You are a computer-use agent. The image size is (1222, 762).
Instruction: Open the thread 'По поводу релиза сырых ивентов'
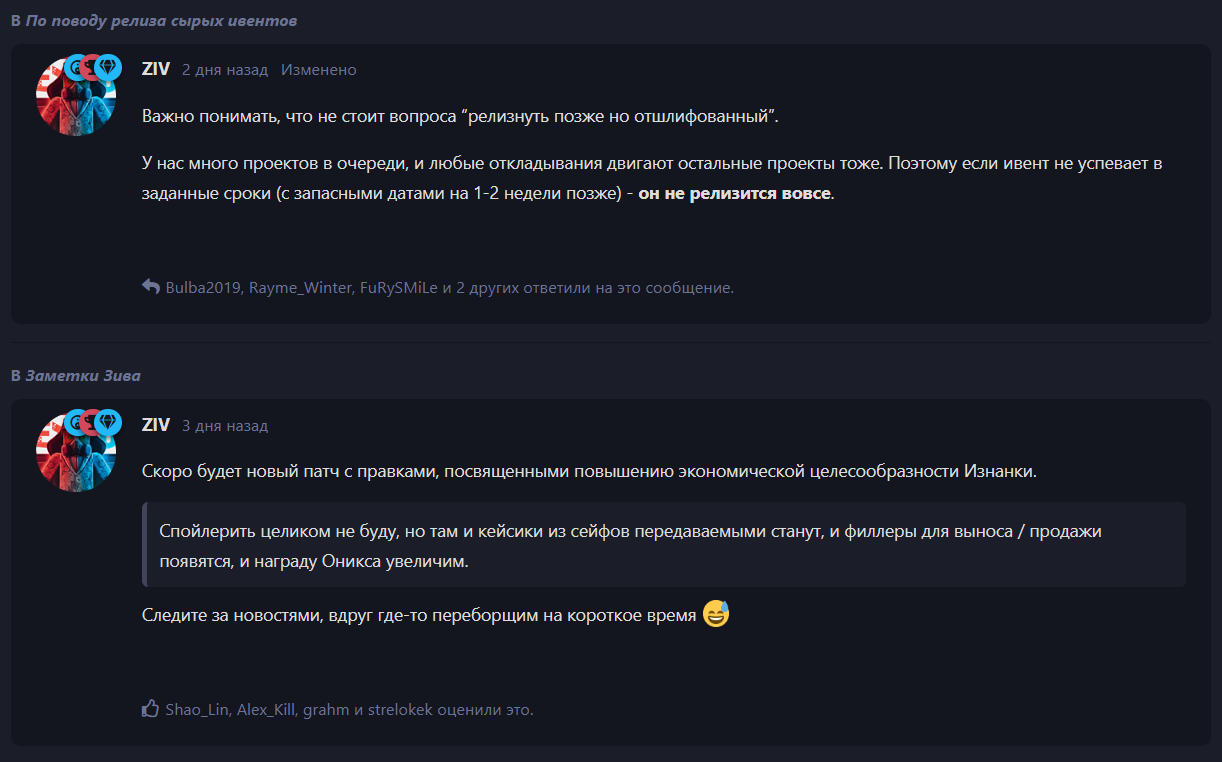pyautogui.click(x=161, y=21)
